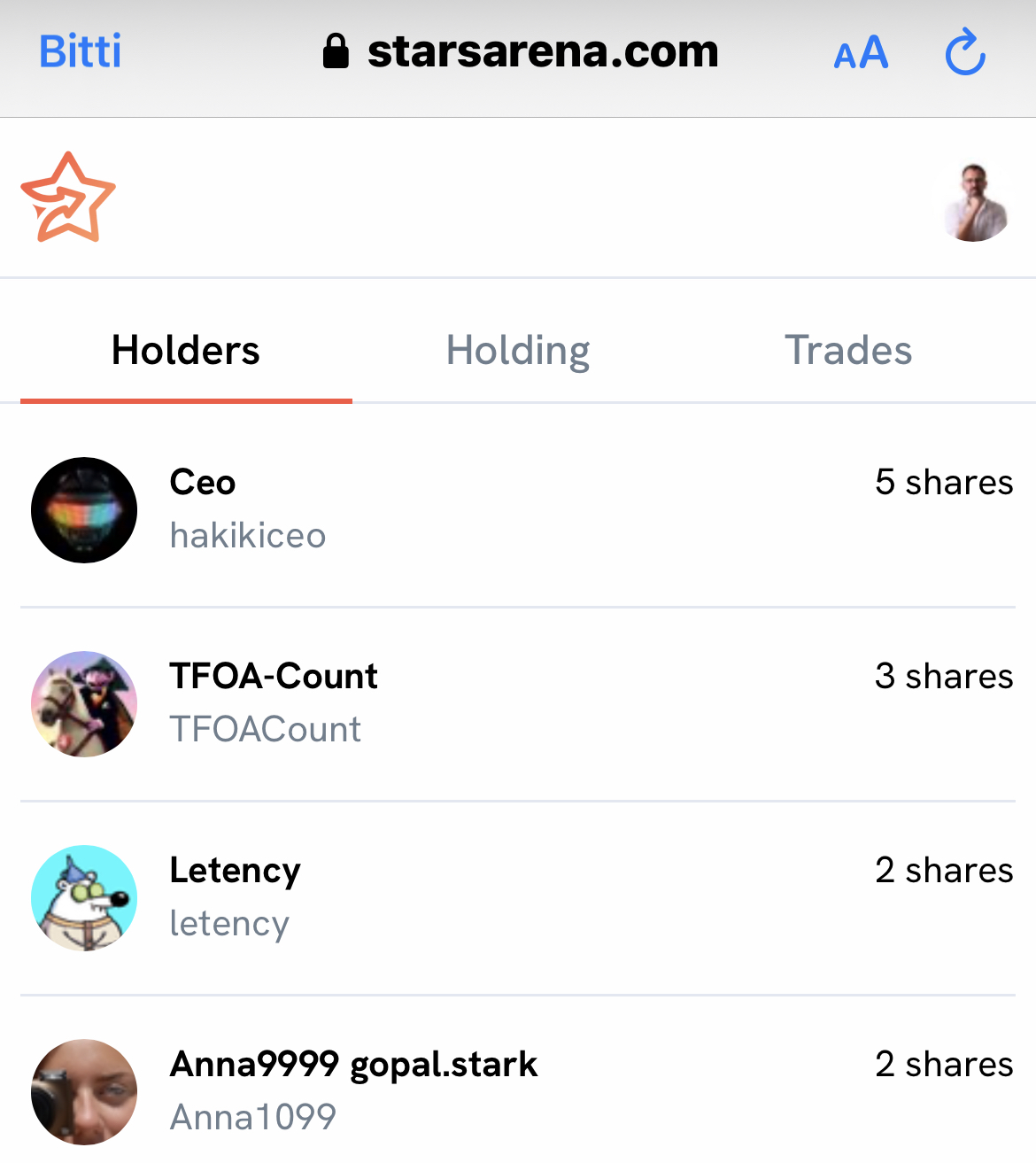The width and height of the screenshot is (1036, 1163).
Task: Open the Ceo holder profile name
Action: point(203,483)
